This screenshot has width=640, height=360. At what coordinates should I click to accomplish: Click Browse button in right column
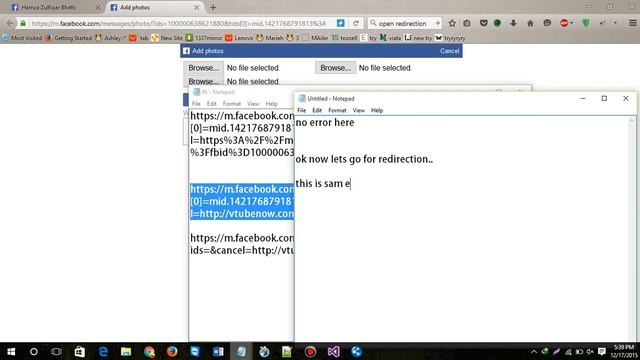coord(336,68)
